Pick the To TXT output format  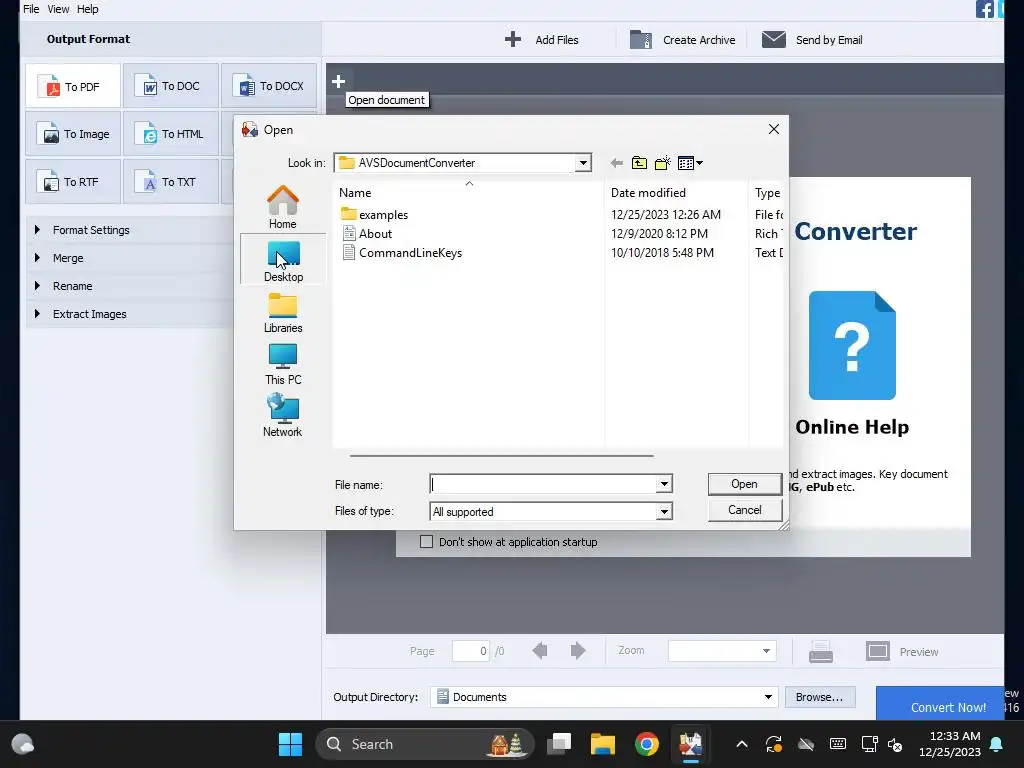(x=170, y=182)
